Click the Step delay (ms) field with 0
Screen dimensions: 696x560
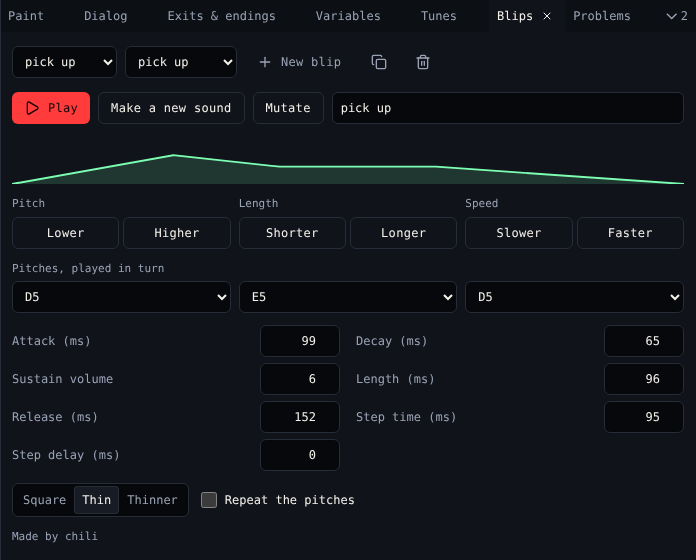click(x=300, y=455)
